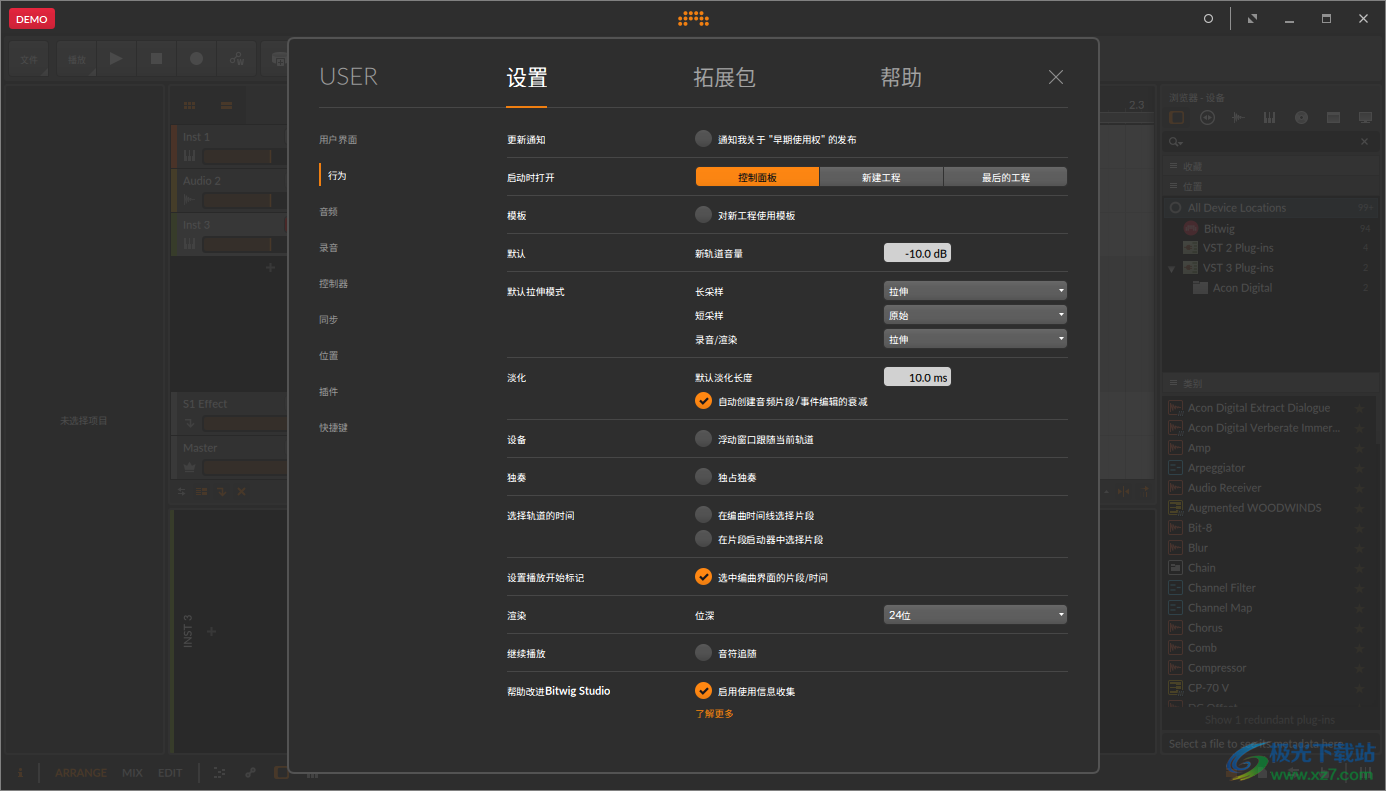Adjust the -10.0 dB default track volume control

click(x=917, y=252)
